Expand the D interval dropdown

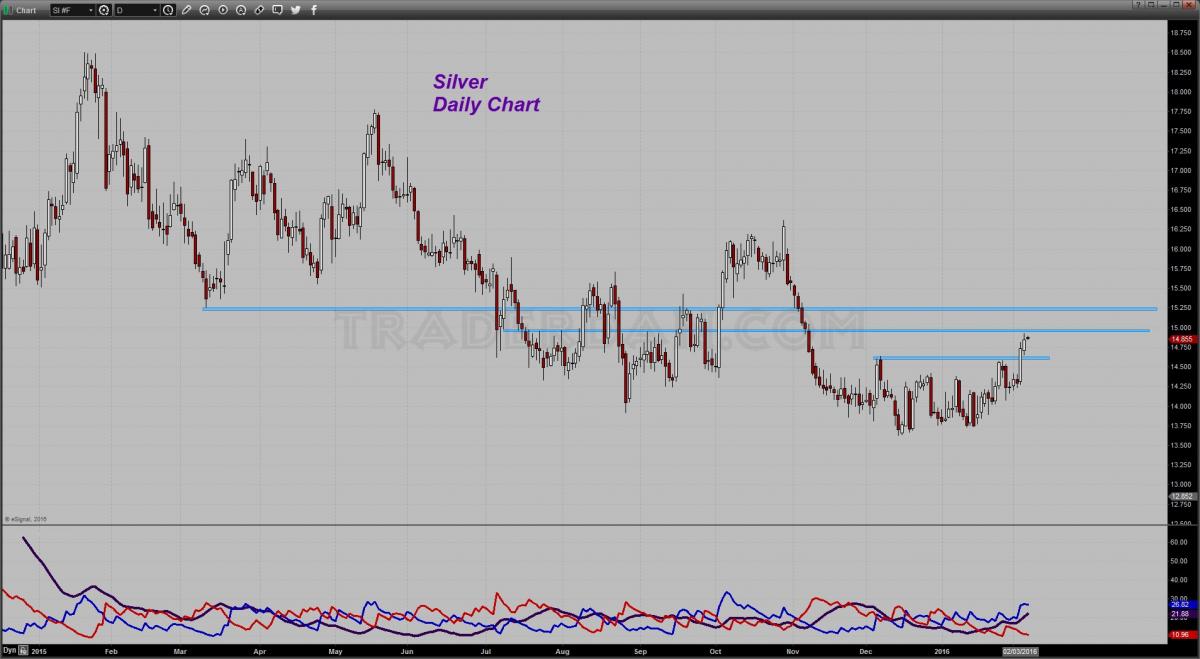click(136, 10)
